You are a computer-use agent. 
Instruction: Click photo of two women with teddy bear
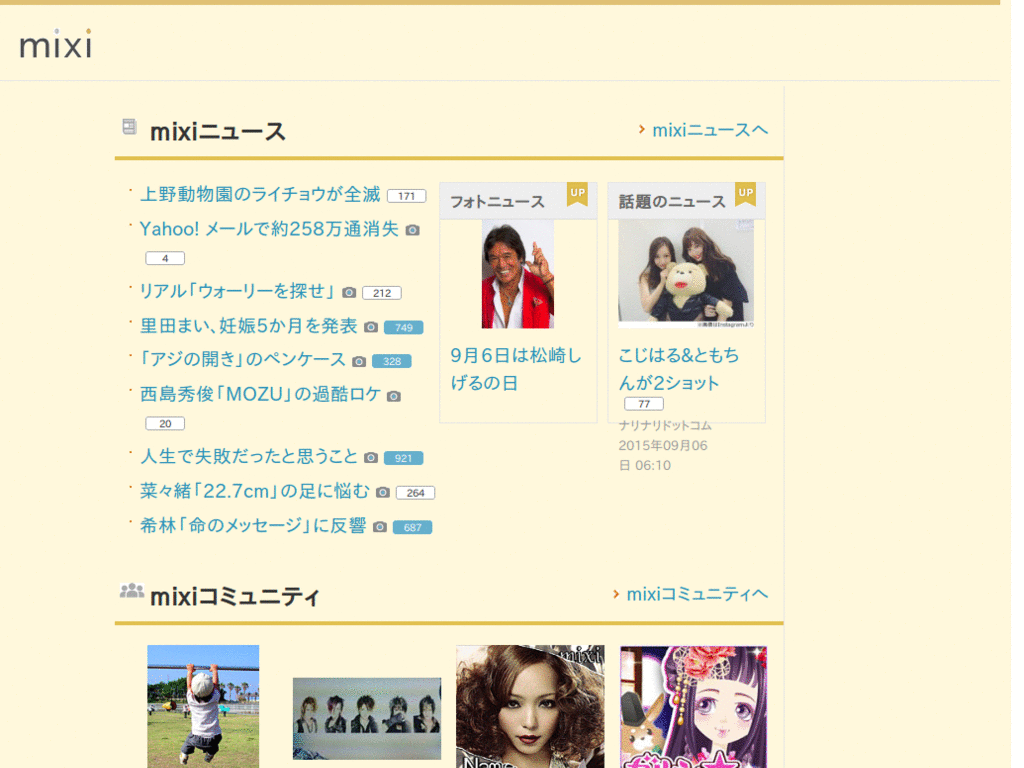(x=686, y=274)
